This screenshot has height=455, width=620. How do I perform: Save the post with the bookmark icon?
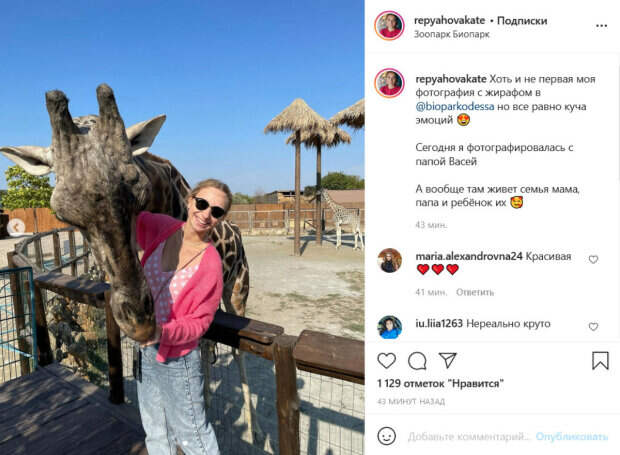point(600,361)
